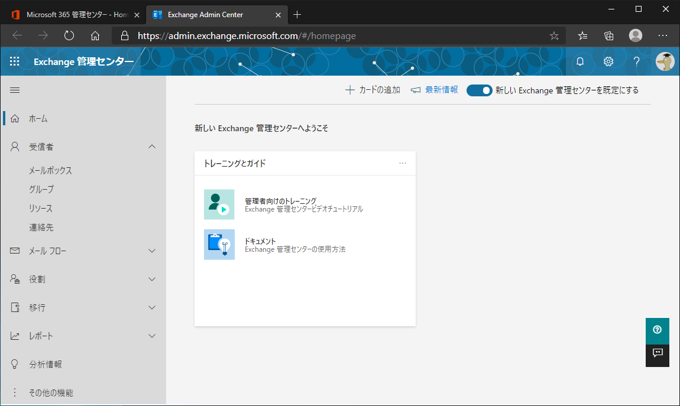Screen dimensions: 680x406
Task: Select 連絡先 in navigation
Action: point(41,227)
